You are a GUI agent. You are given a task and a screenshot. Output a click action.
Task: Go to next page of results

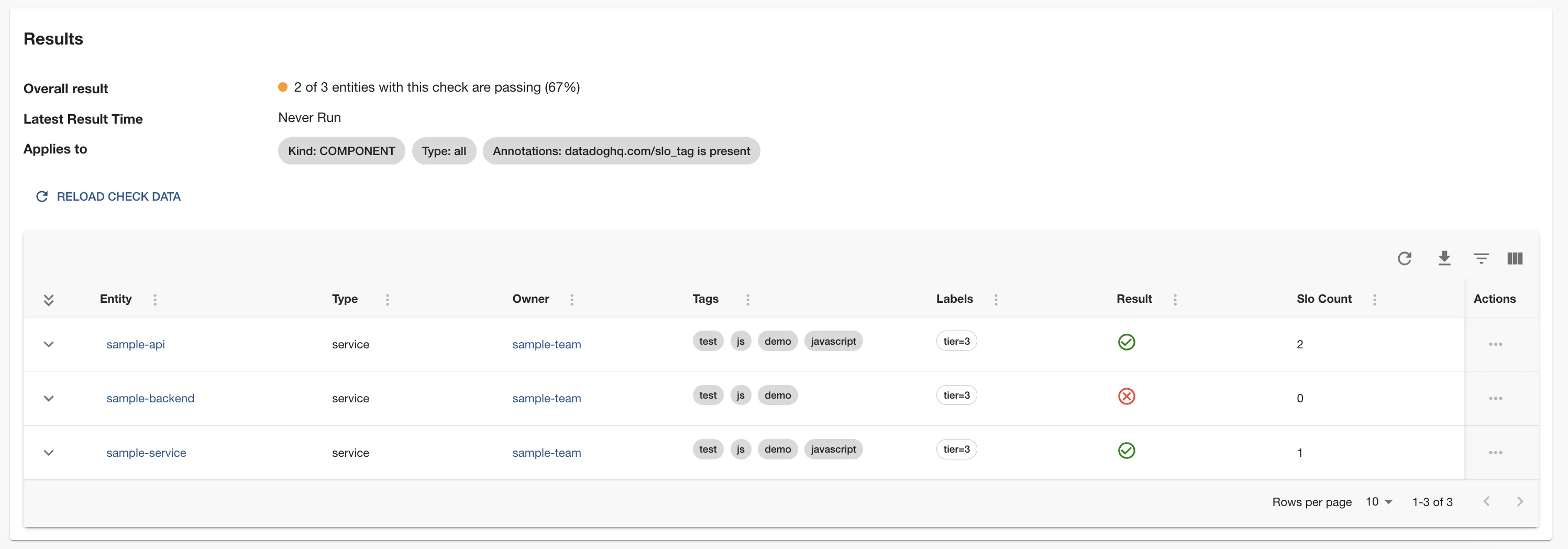pyautogui.click(x=1519, y=501)
